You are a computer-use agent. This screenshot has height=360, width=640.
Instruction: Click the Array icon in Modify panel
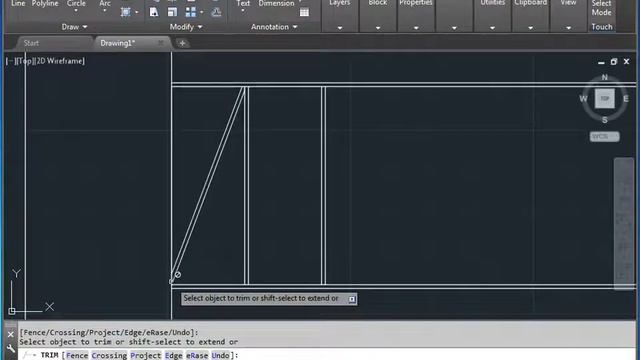tap(191, 12)
